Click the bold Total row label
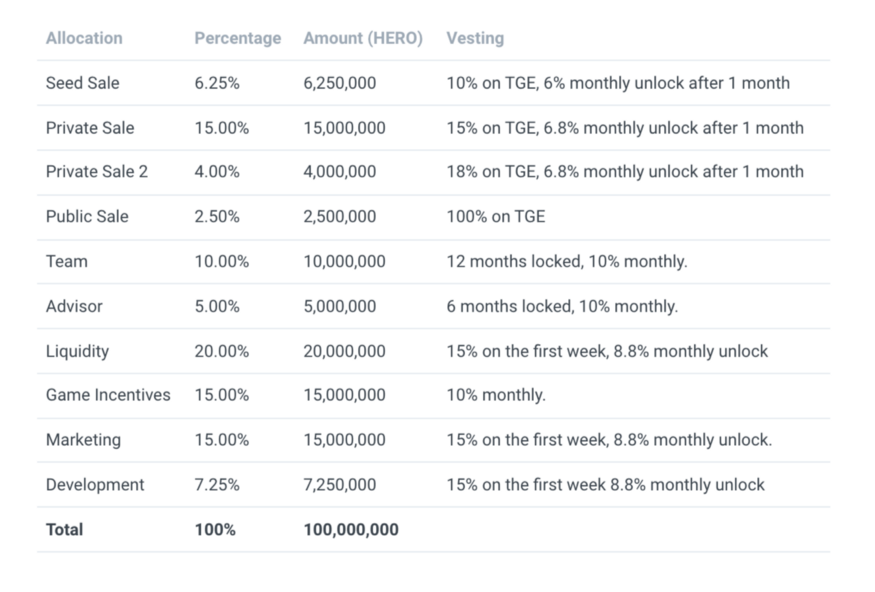The width and height of the screenshot is (875, 592). coord(65,530)
